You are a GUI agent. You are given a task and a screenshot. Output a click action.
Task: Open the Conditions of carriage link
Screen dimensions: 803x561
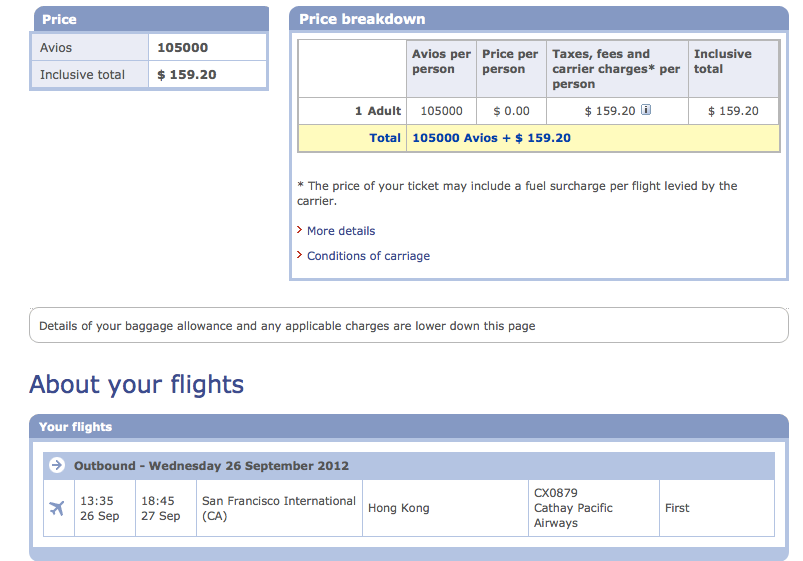[368, 256]
